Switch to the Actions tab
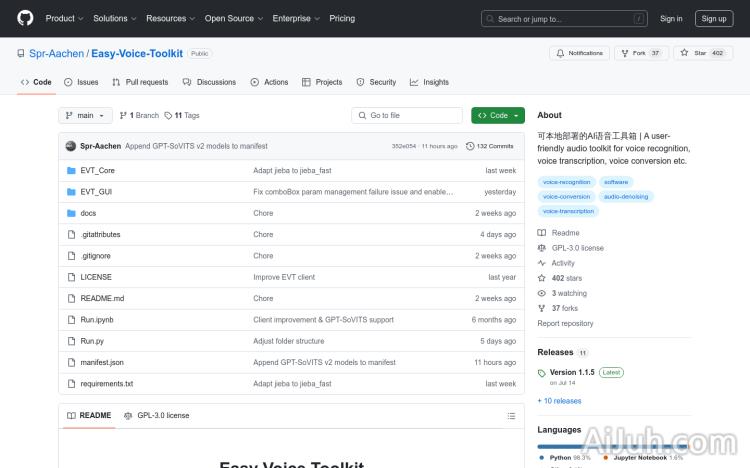Viewport: 750px width, 468px height. point(269,82)
